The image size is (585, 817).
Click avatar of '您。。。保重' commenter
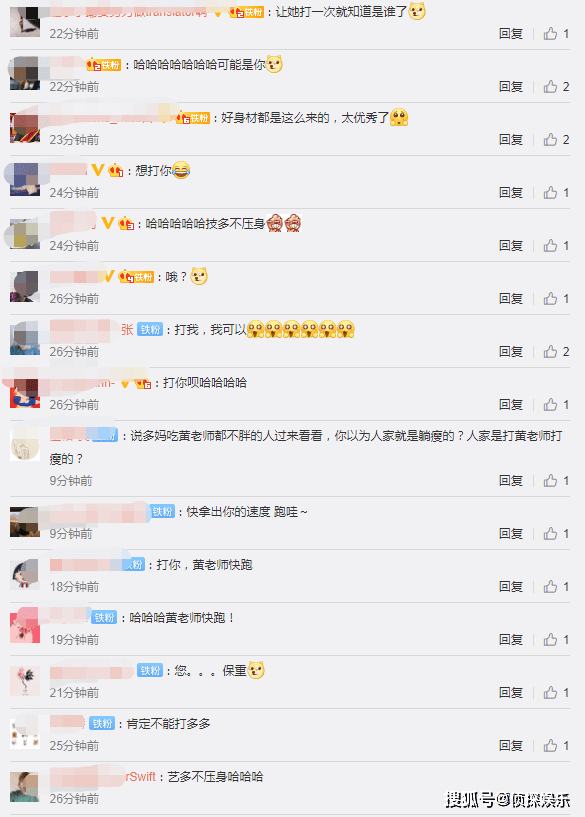click(24, 680)
